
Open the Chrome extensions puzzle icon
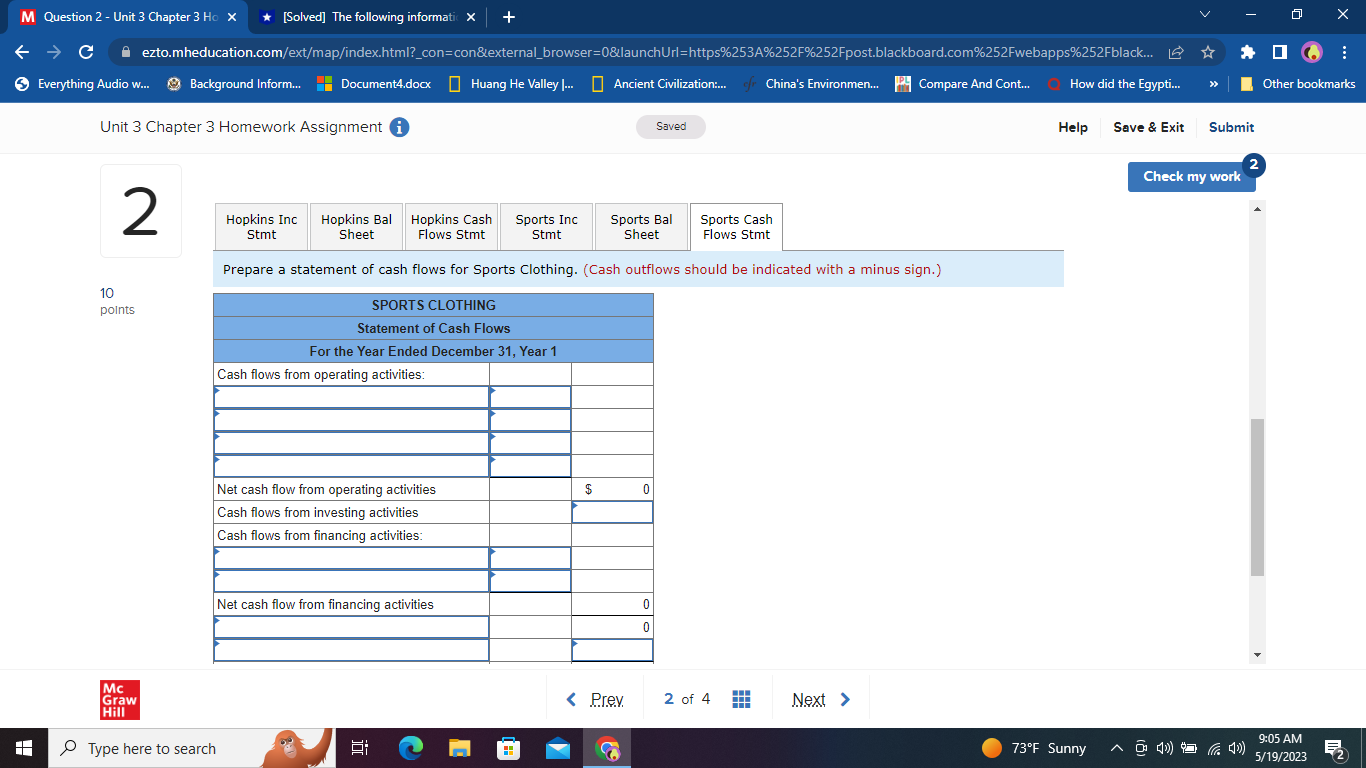tap(1247, 51)
